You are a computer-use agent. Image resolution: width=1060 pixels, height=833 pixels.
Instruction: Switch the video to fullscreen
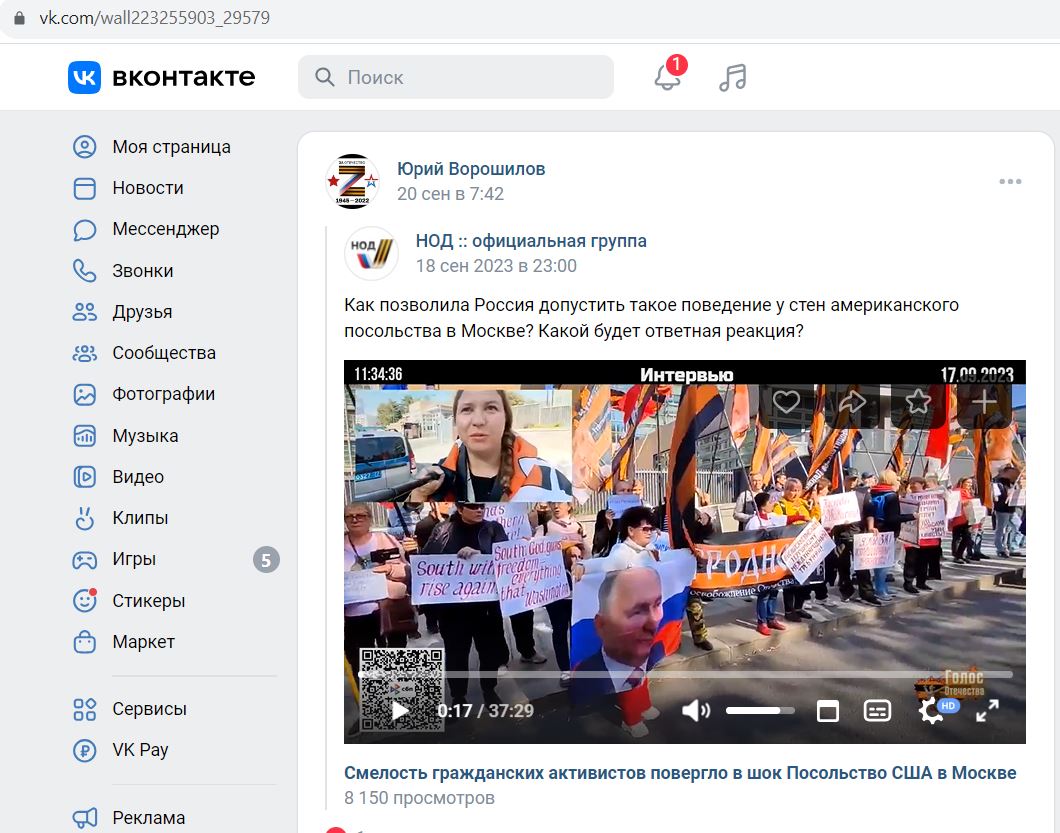988,711
